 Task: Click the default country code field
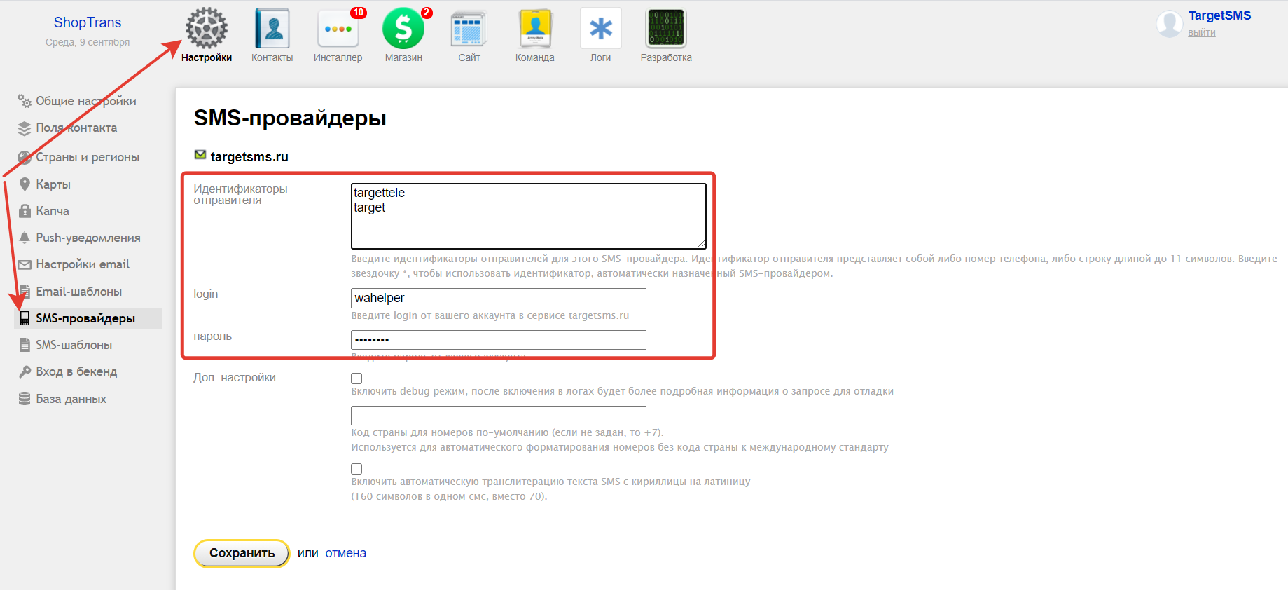click(499, 415)
